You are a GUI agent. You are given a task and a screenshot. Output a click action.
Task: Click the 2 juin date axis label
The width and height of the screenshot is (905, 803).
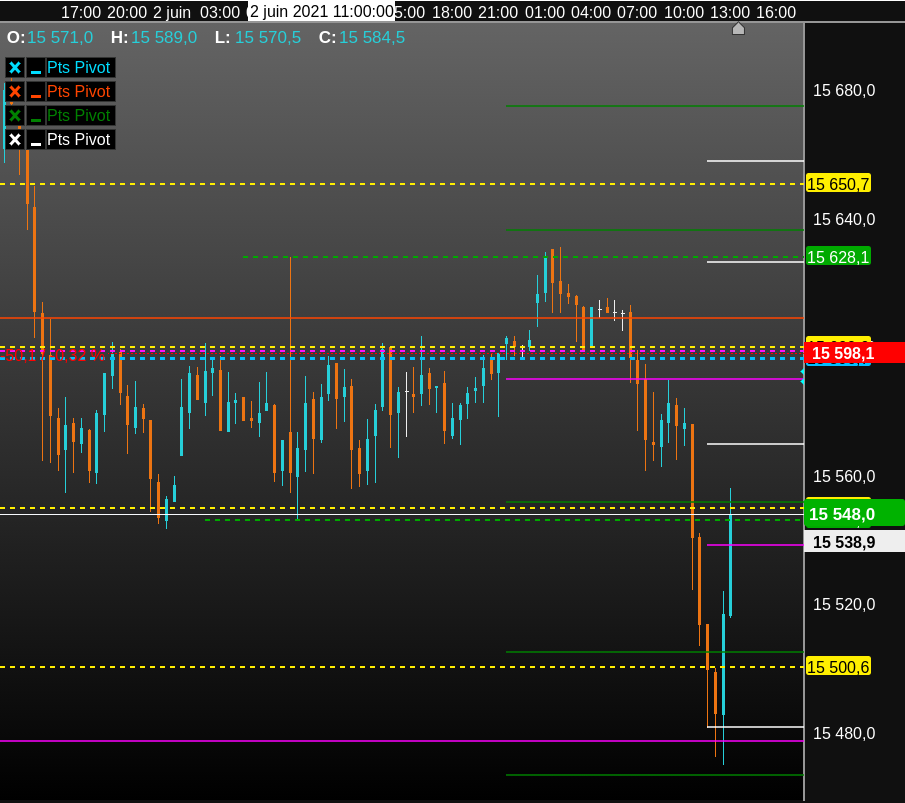172,12
